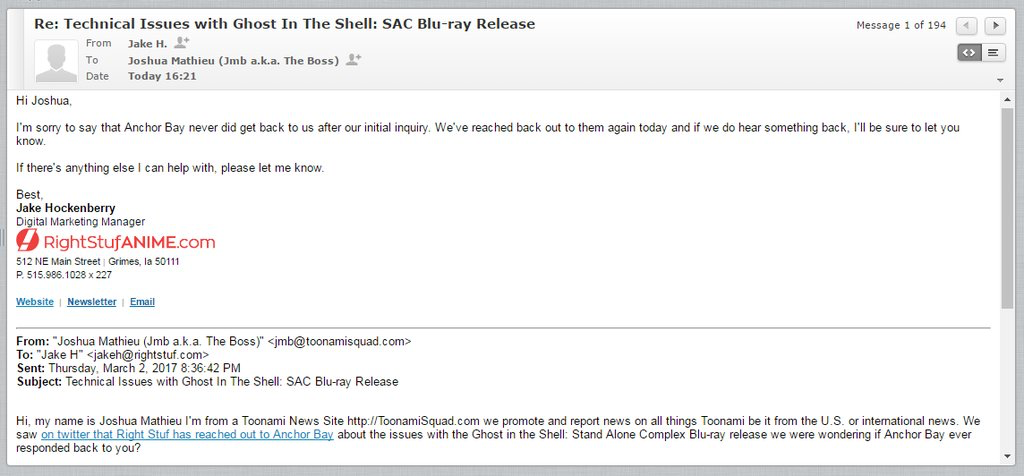Click the vertical scrollbar thumb

pyautogui.click(x=1007, y=208)
